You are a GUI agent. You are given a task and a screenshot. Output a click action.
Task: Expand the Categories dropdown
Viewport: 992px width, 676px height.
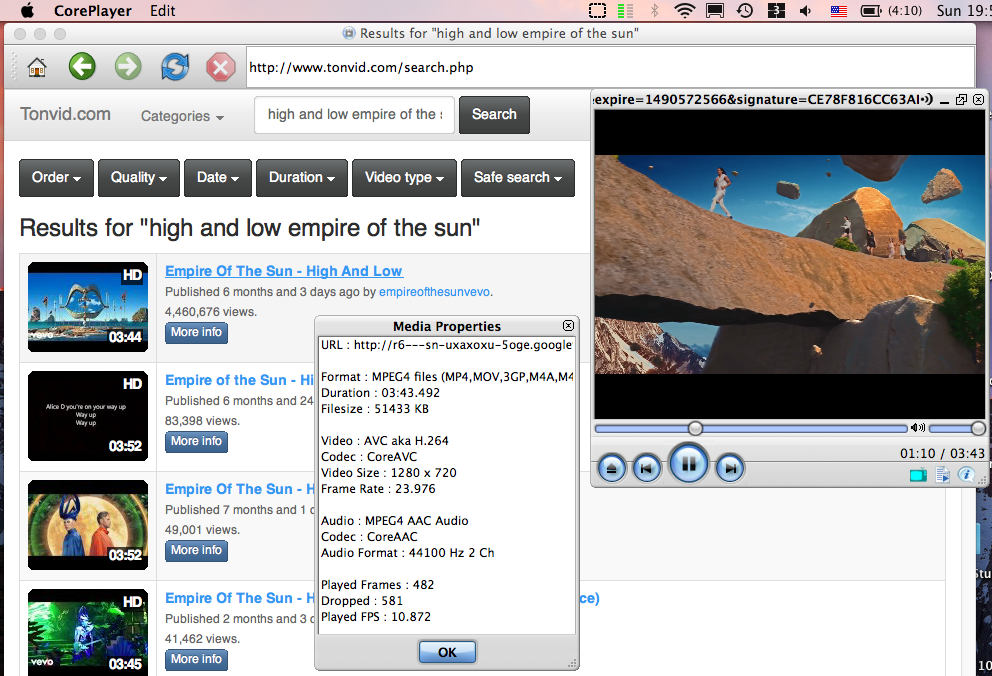(x=182, y=116)
